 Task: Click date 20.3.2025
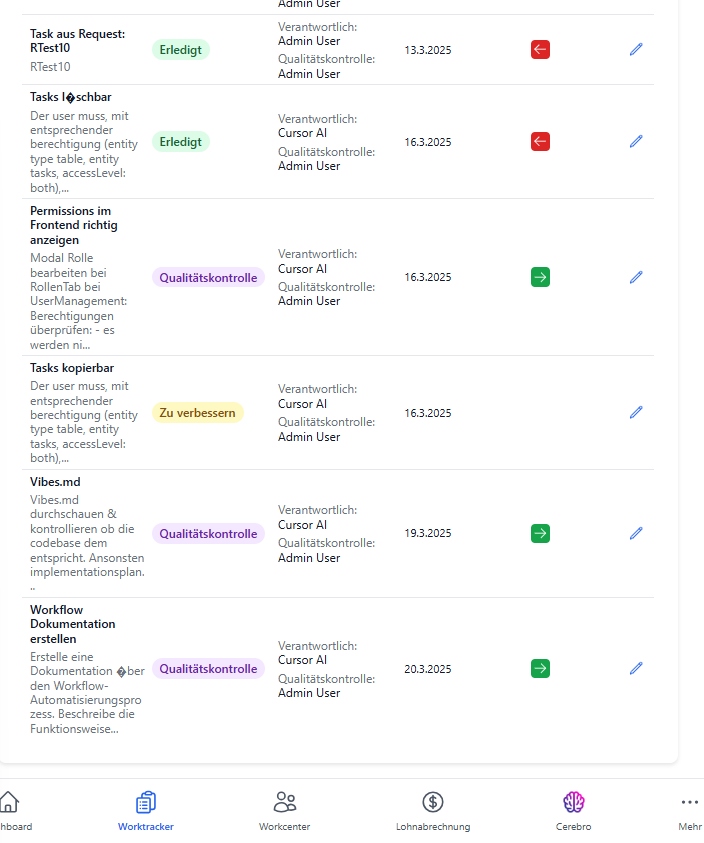point(428,669)
